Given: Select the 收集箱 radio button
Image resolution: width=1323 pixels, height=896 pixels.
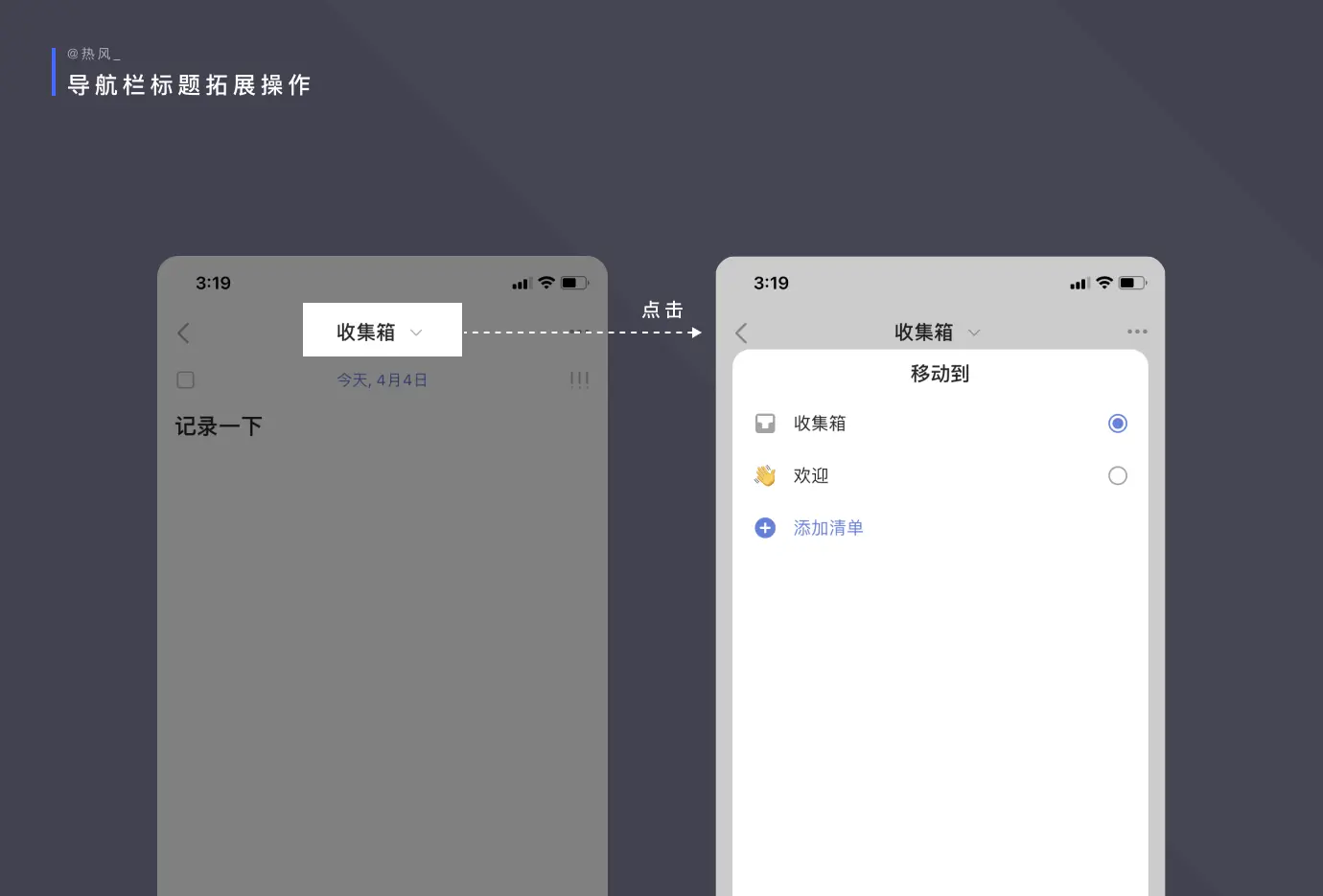Looking at the screenshot, I should pos(1118,423).
